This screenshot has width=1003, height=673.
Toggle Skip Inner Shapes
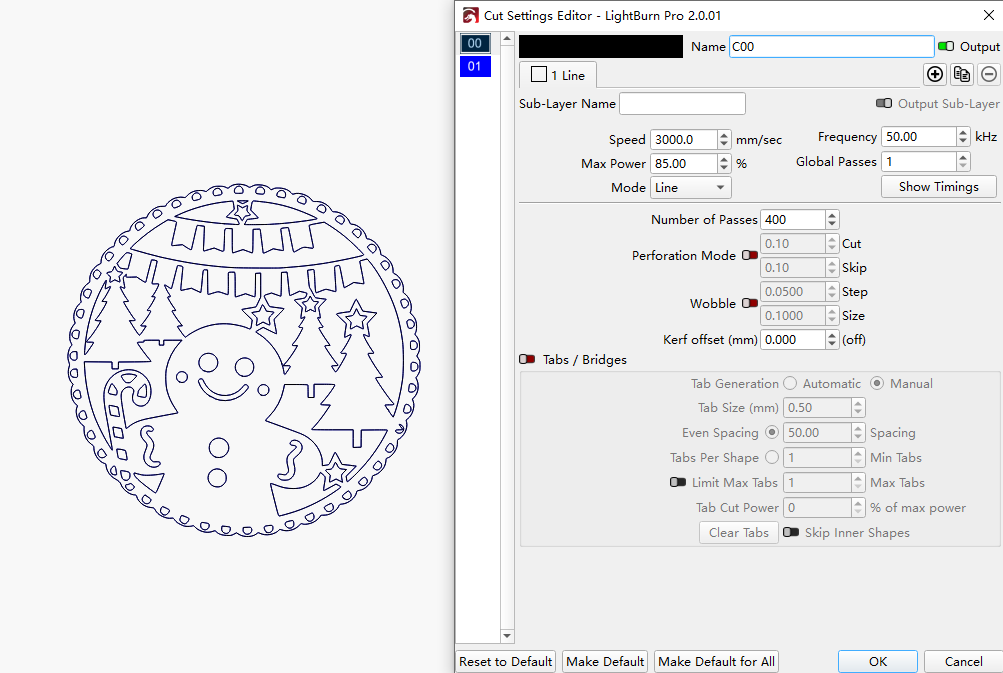(x=791, y=532)
